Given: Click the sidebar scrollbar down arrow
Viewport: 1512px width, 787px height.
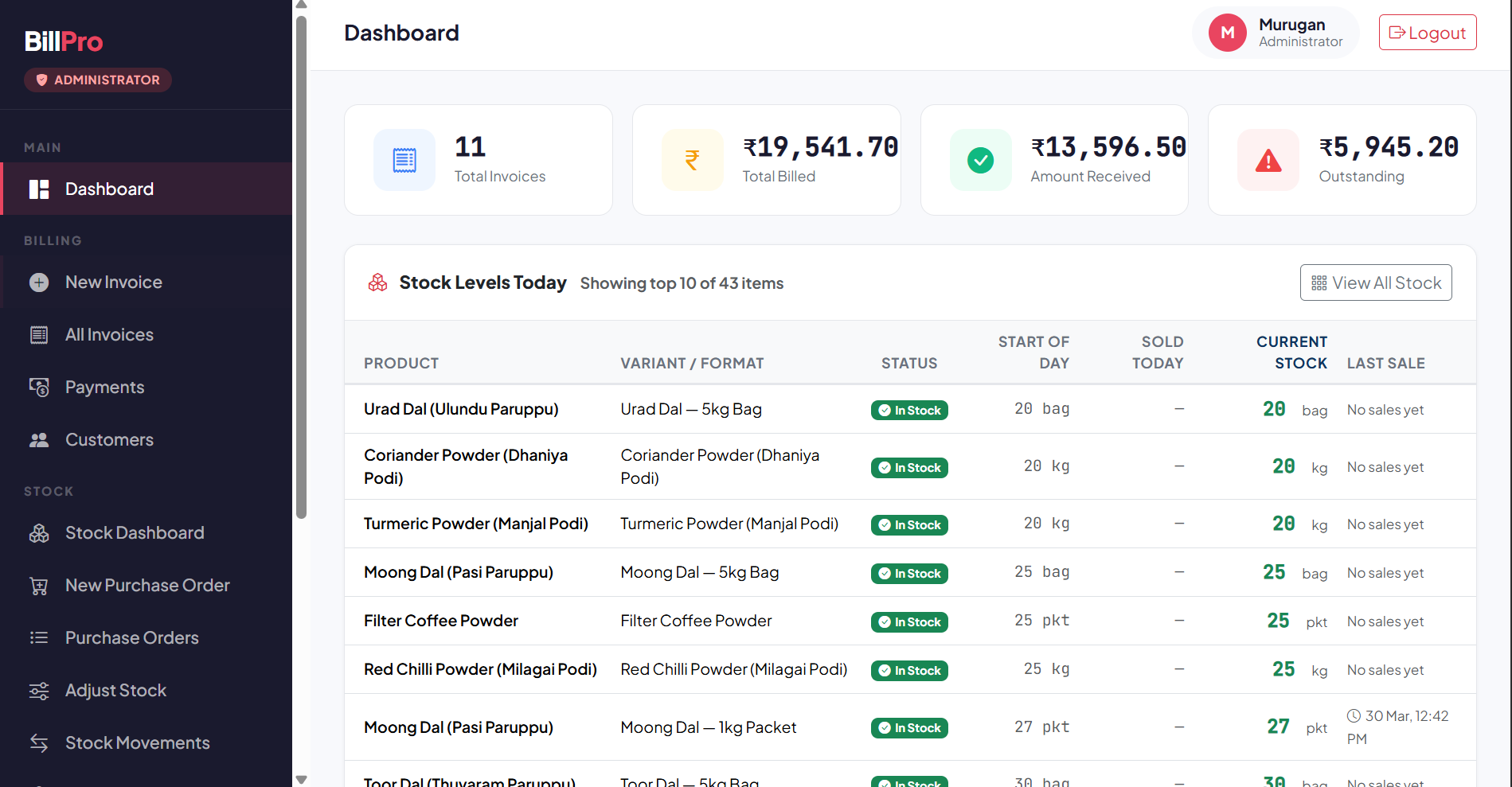Looking at the screenshot, I should click(301, 780).
